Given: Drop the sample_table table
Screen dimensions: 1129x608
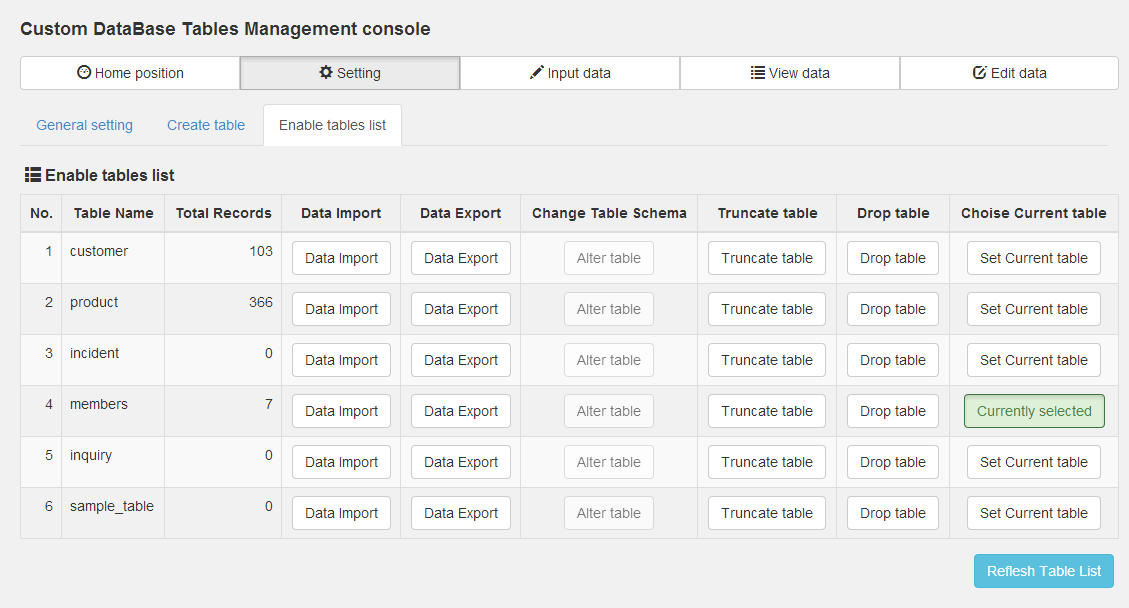Looking at the screenshot, I should click(892, 513).
